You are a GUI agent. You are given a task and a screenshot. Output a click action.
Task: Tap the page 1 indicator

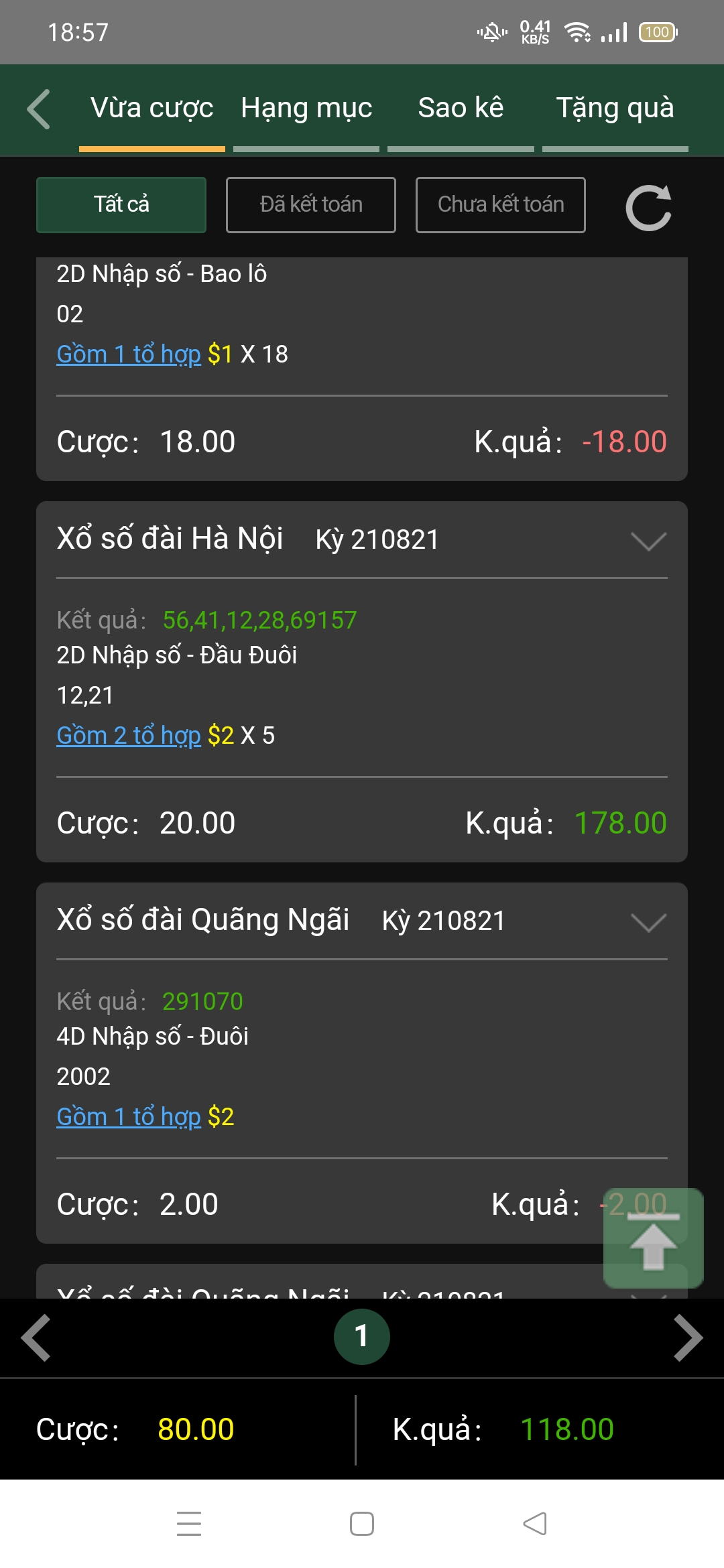pos(362,1337)
